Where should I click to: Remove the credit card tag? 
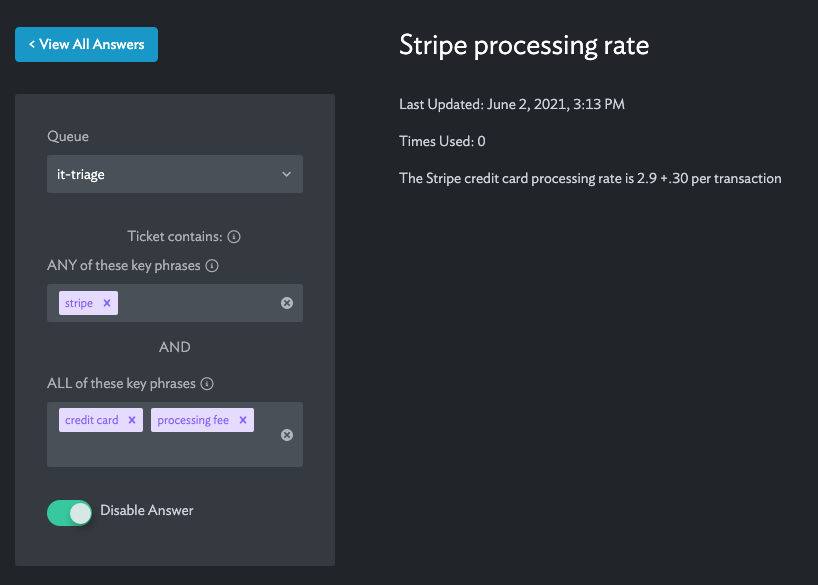(132, 420)
